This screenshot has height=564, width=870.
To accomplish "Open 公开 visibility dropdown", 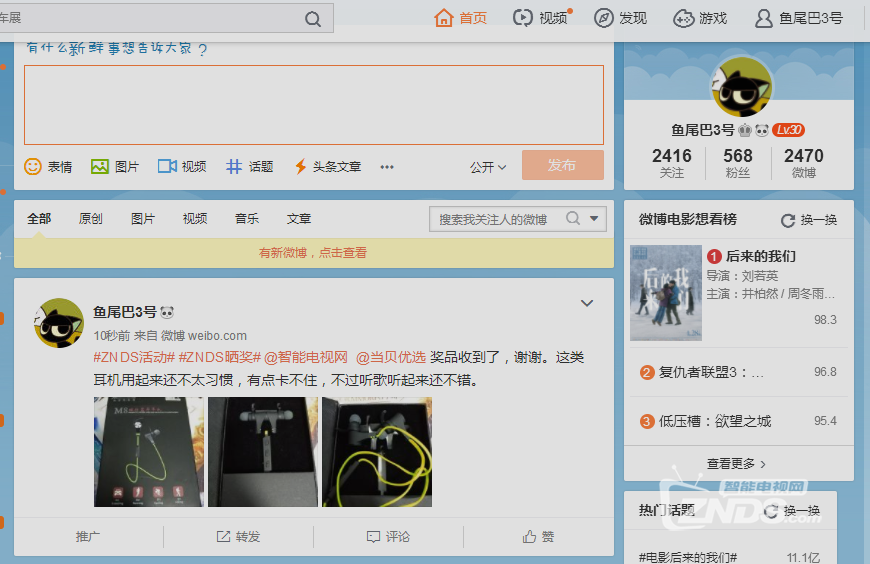I will [488, 167].
